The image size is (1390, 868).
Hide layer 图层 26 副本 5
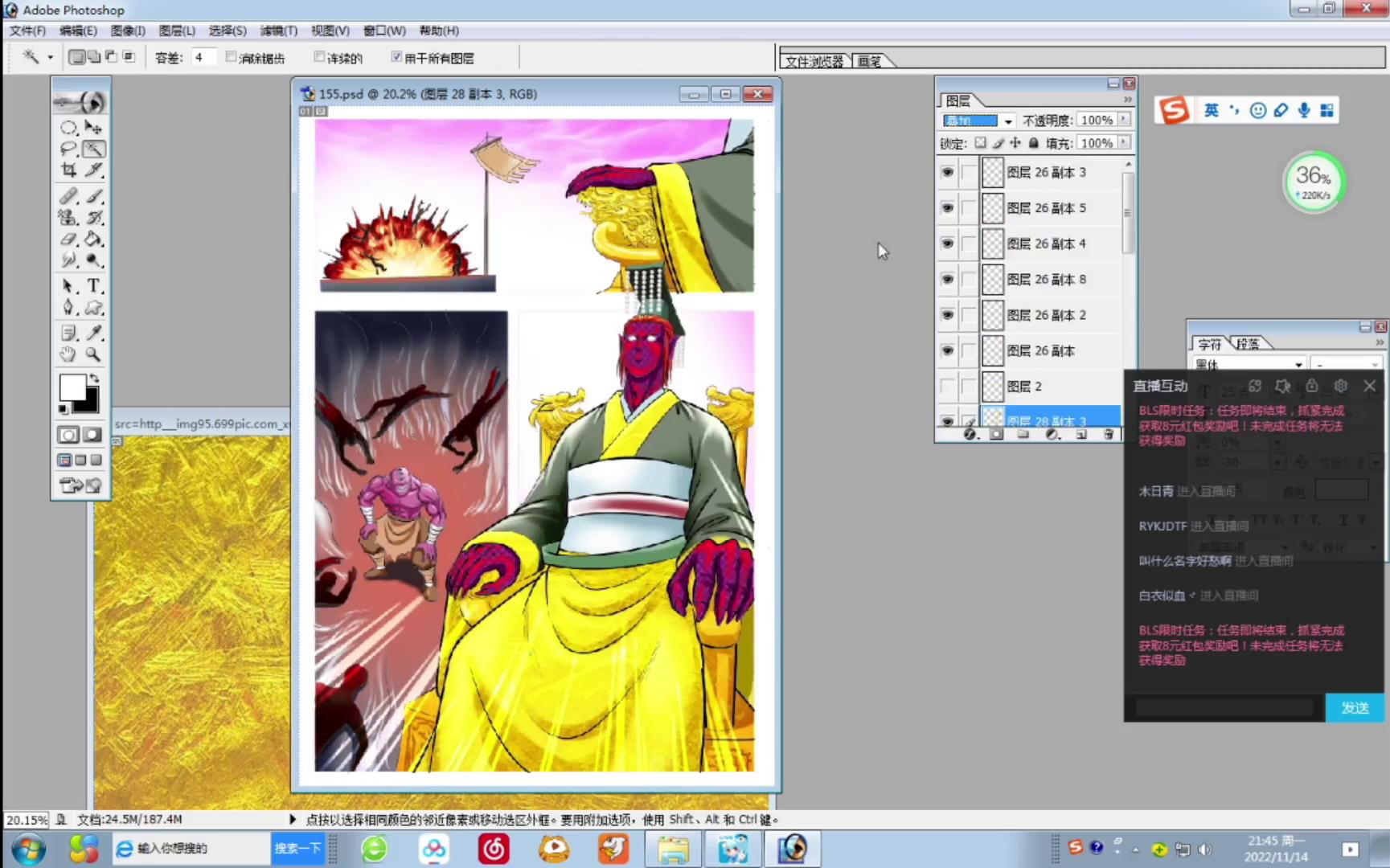(948, 207)
